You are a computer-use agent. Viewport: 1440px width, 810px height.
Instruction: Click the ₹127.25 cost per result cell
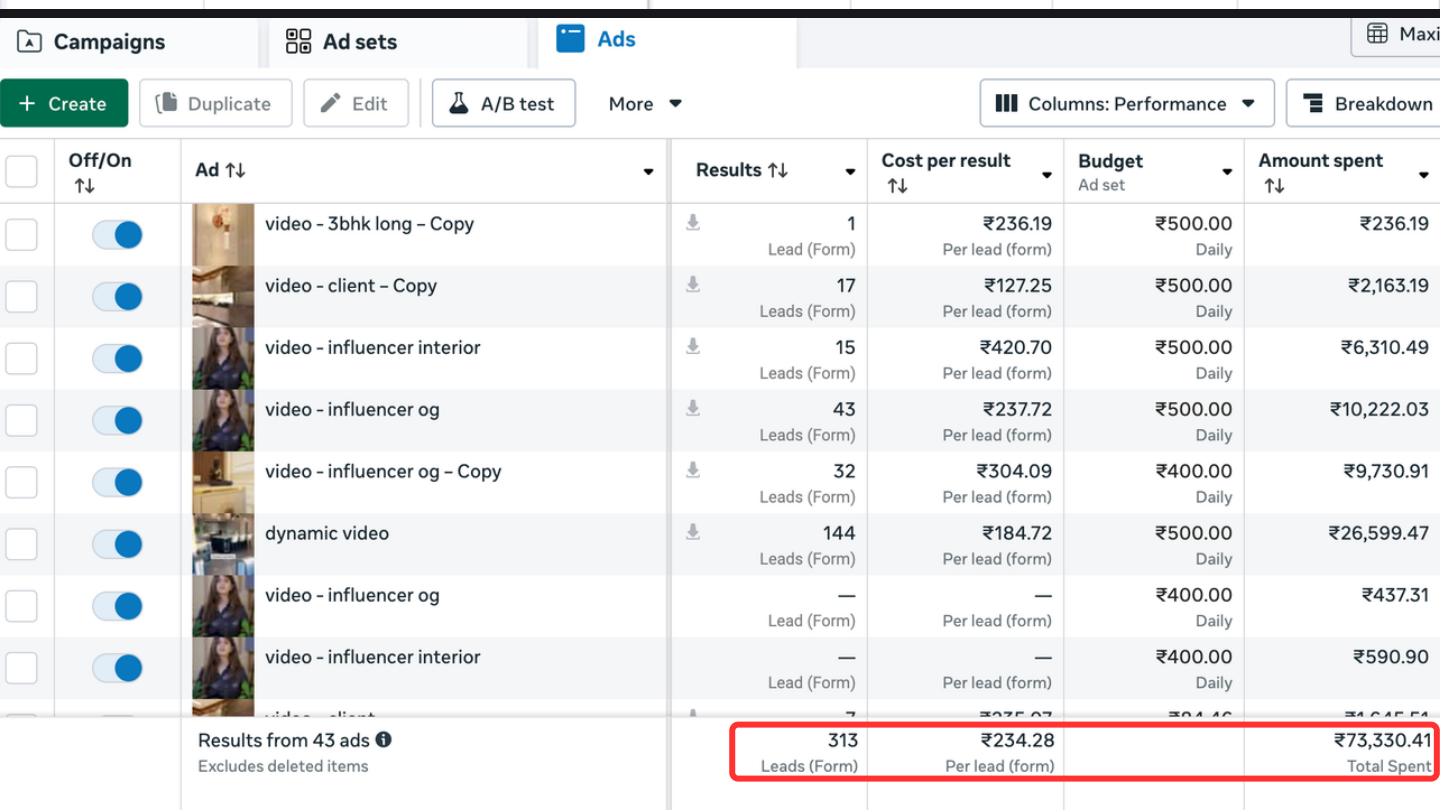(x=1018, y=285)
